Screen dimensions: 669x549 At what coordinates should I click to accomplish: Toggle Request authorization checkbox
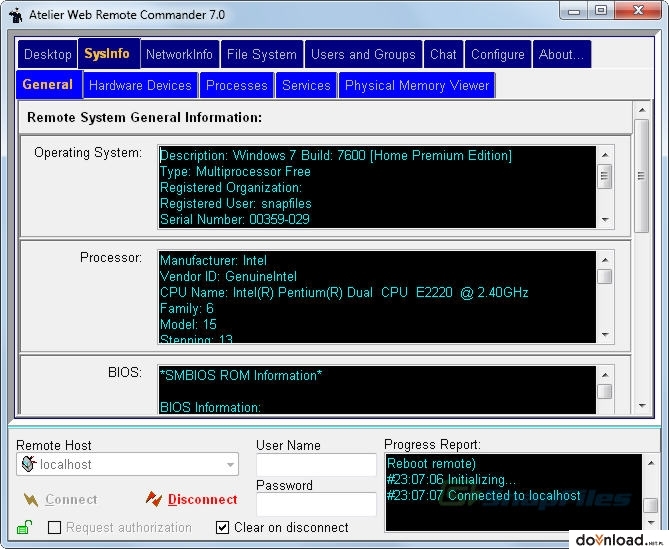pos(54,528)
